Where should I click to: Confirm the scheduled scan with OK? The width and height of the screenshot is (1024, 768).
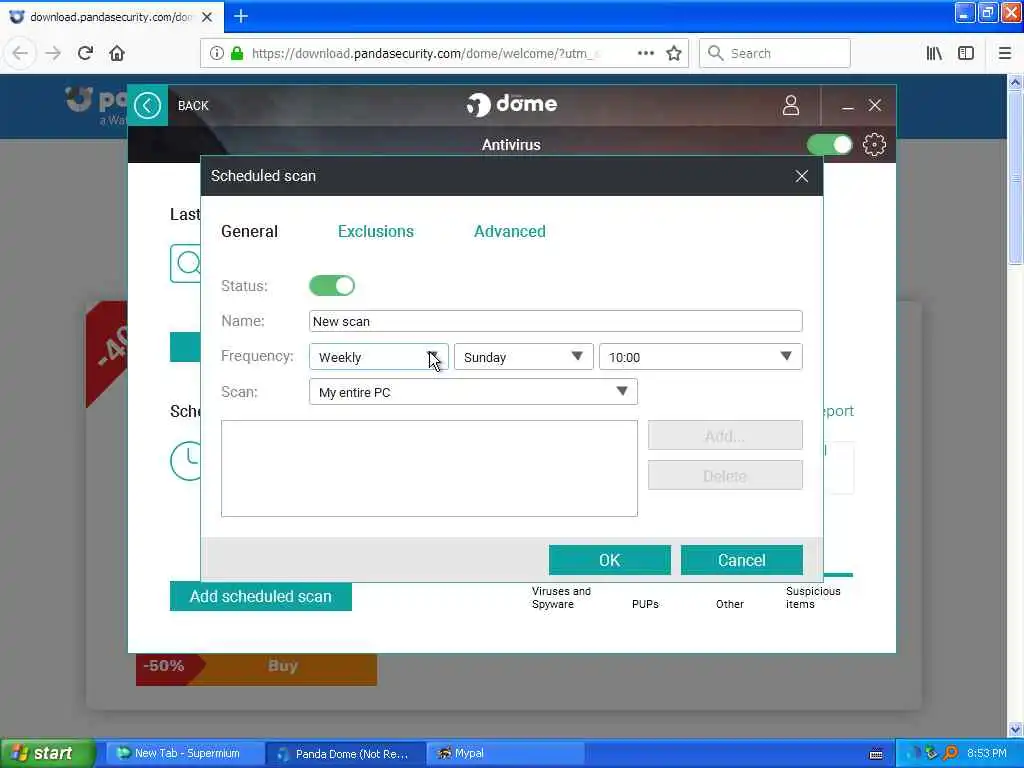click(610, 560)
